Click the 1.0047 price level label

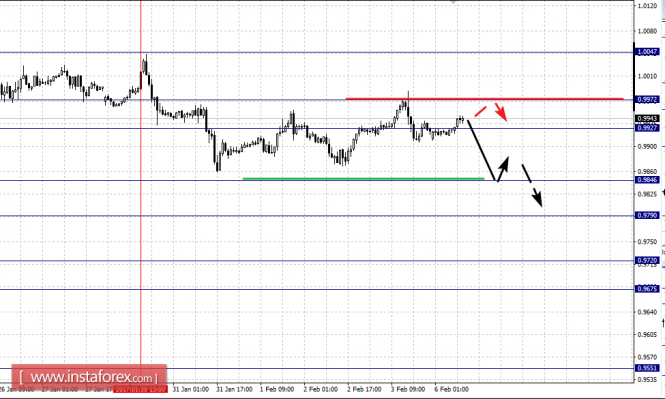pyautogui.click(x=647, y=52)
